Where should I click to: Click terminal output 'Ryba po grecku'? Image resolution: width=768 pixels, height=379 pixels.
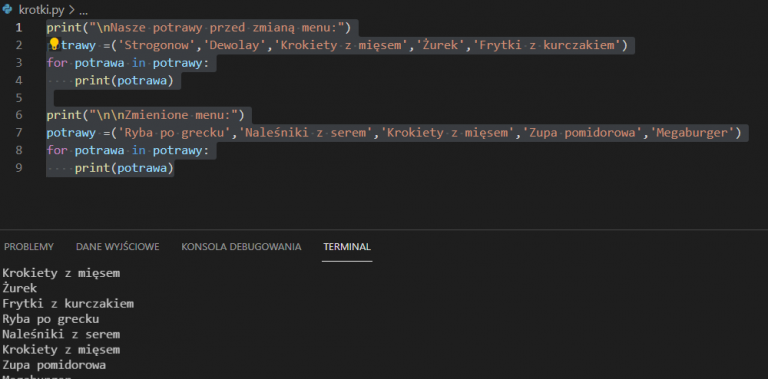[50, 319]
